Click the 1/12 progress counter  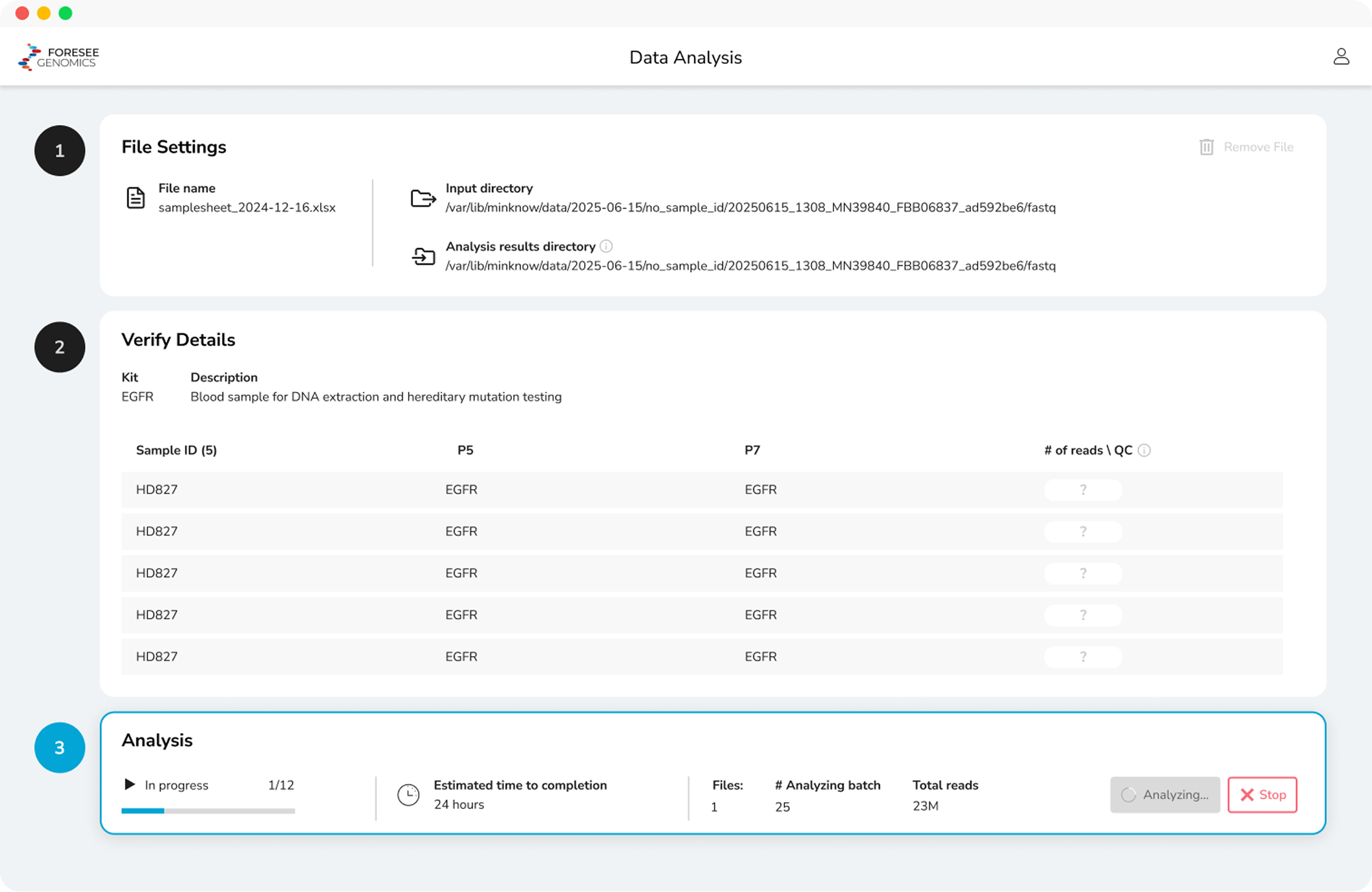click(x=281, y=785)
